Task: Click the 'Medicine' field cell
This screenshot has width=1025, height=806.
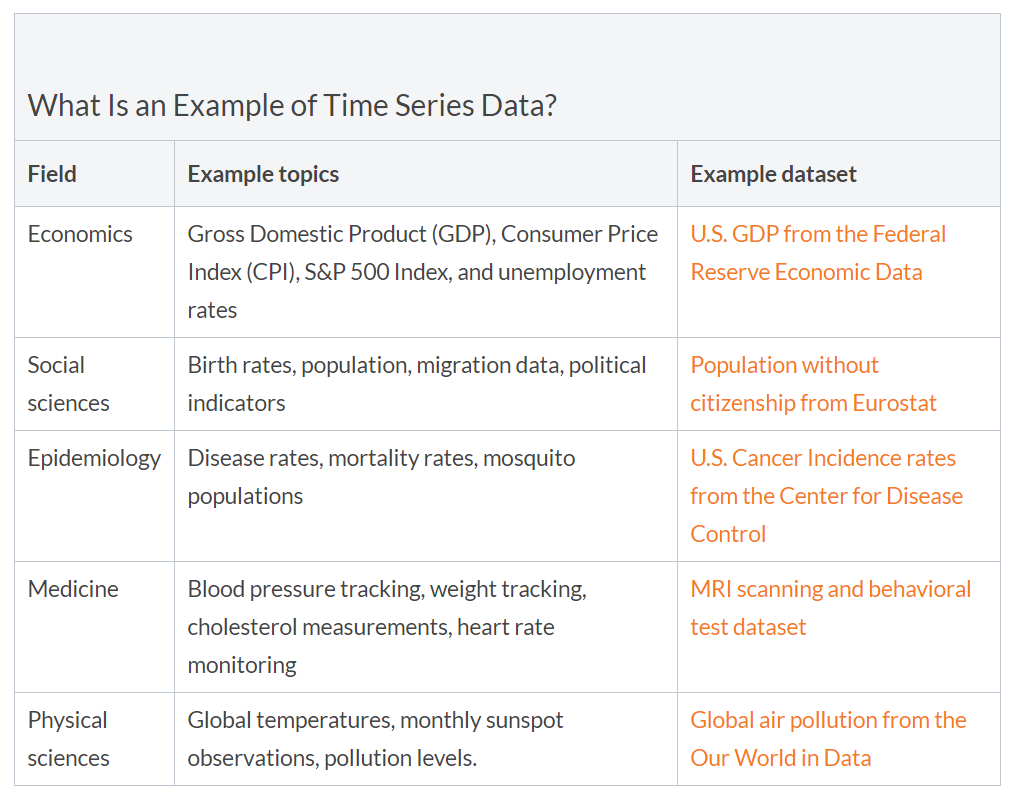Action: pos(73,590)
